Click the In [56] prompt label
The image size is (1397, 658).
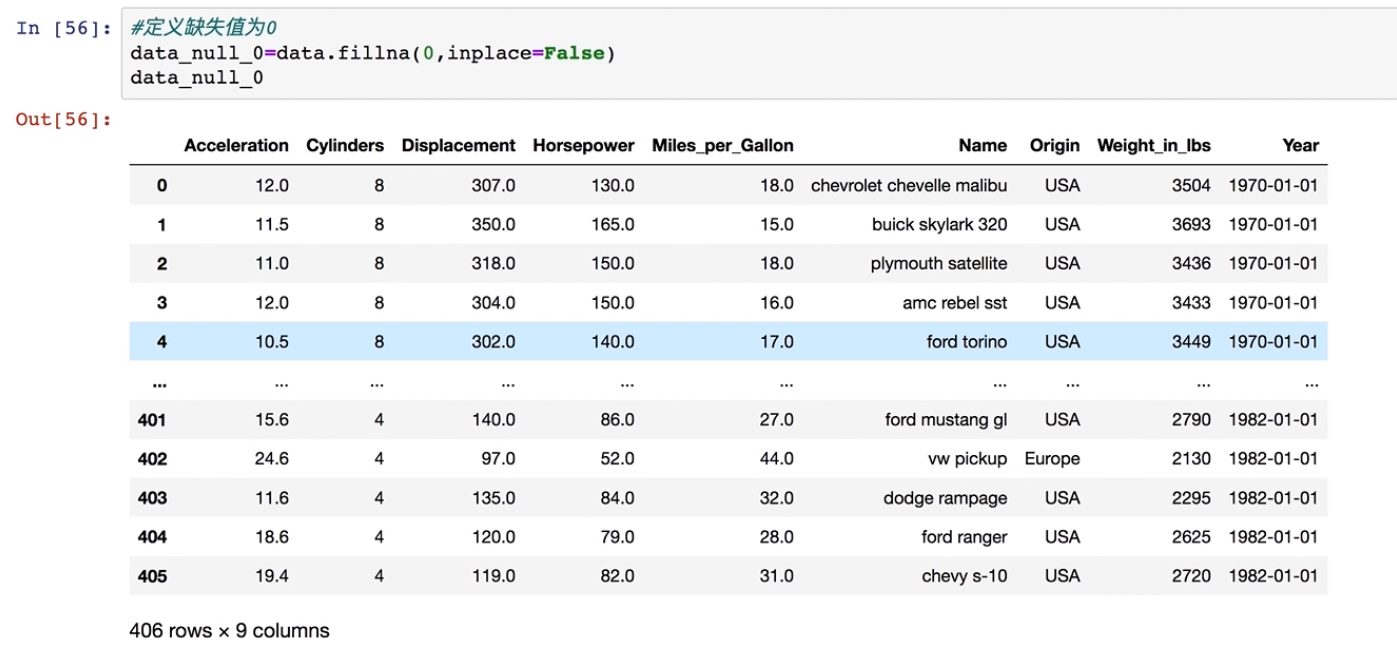[x=63, y=28]
